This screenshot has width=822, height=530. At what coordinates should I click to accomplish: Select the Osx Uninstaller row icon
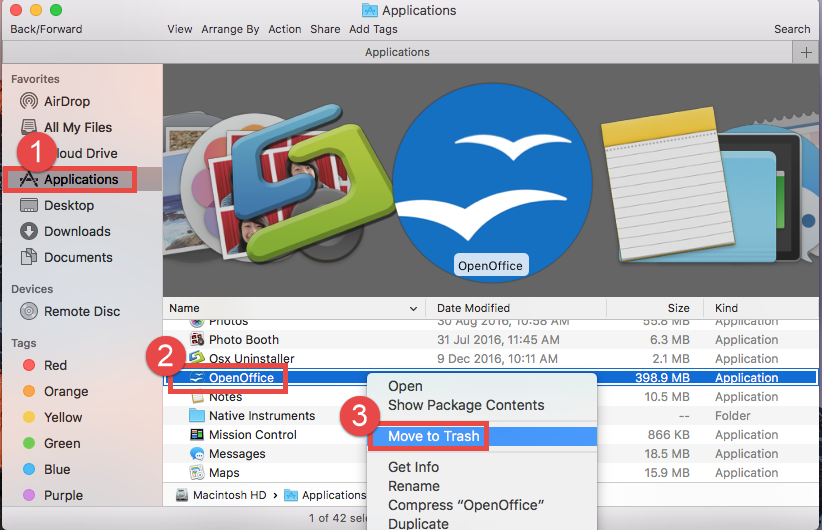point(197,358)
